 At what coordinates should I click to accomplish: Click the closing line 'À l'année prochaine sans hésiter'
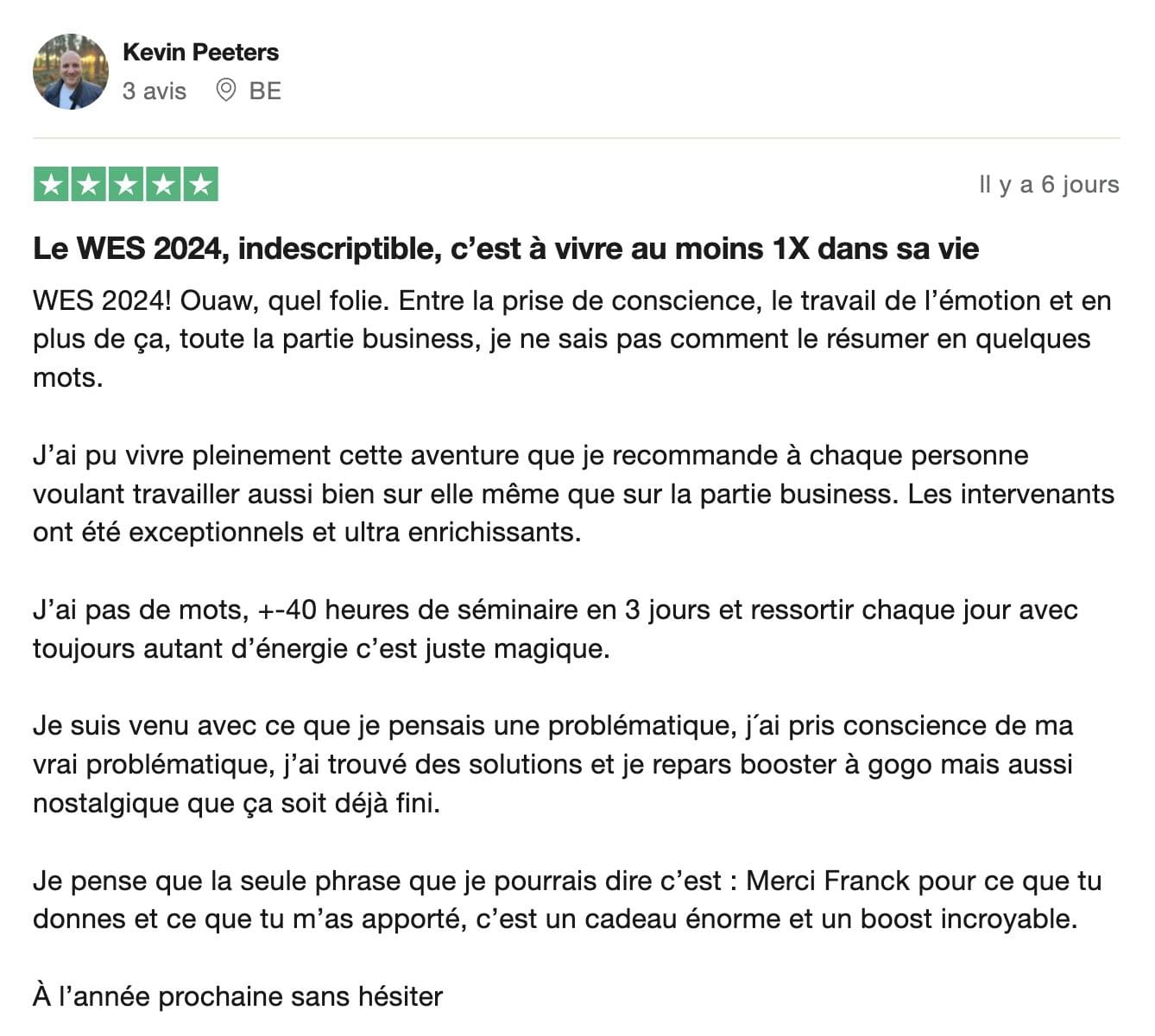(237, 996)
